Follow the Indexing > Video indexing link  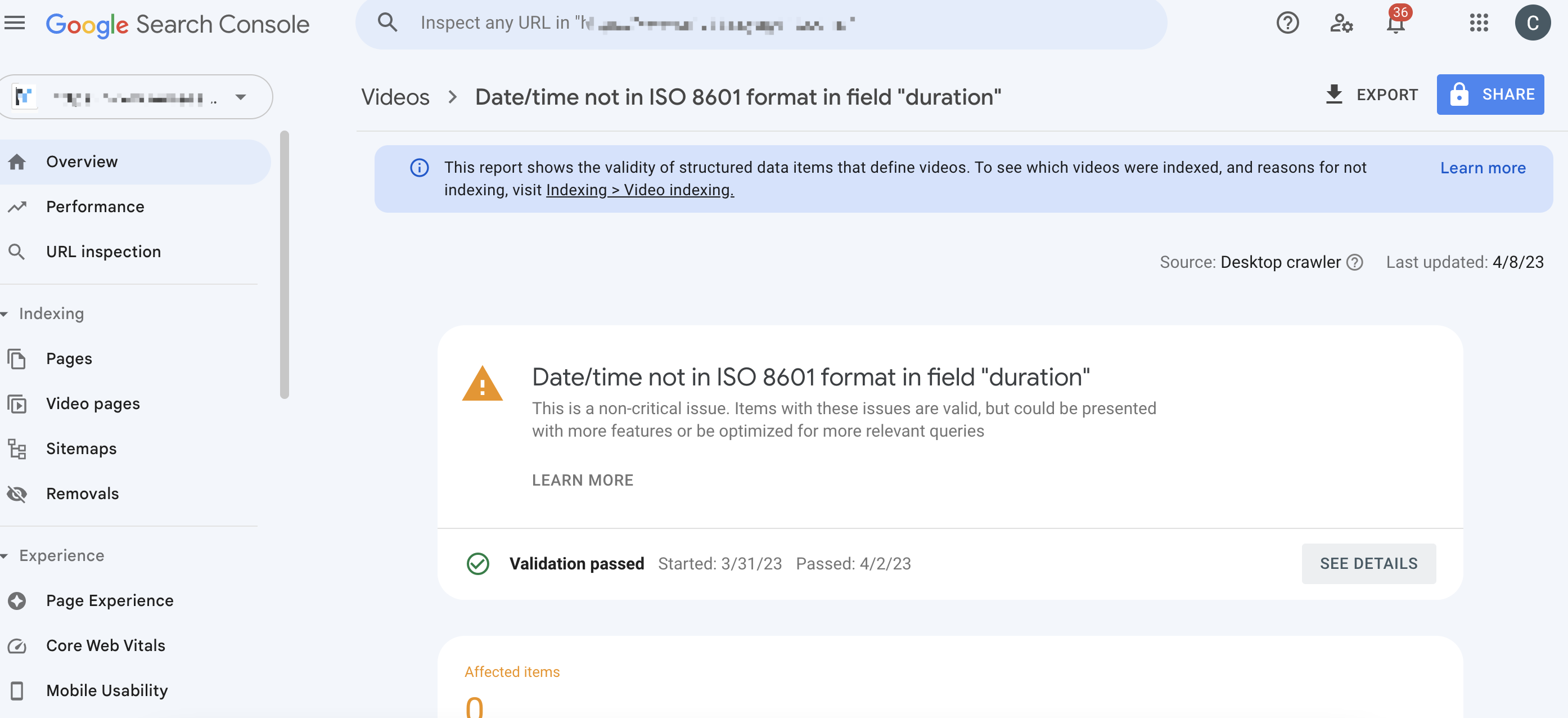(x=639, y=190)
